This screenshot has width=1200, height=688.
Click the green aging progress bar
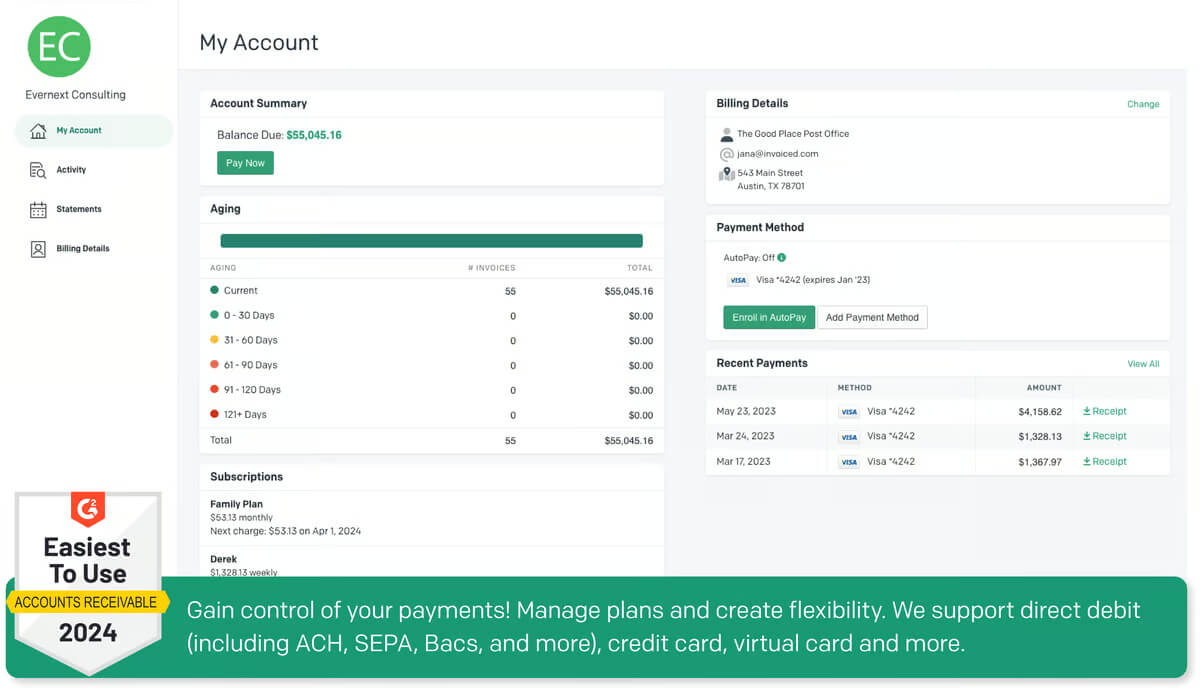pyautogui.click(x=431, y=241)
